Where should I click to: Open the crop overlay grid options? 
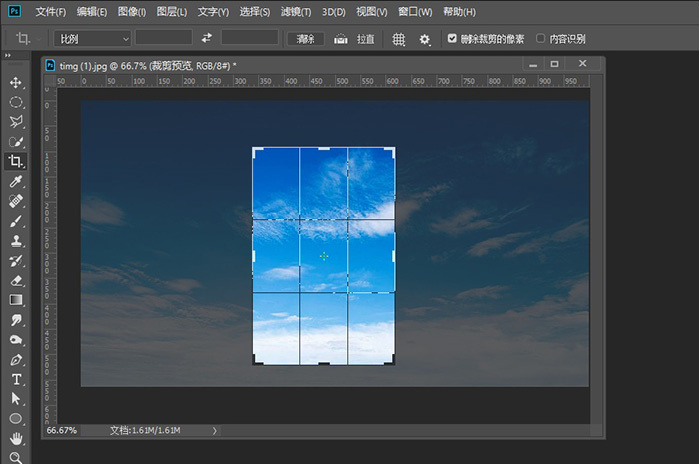pos(398,39)
